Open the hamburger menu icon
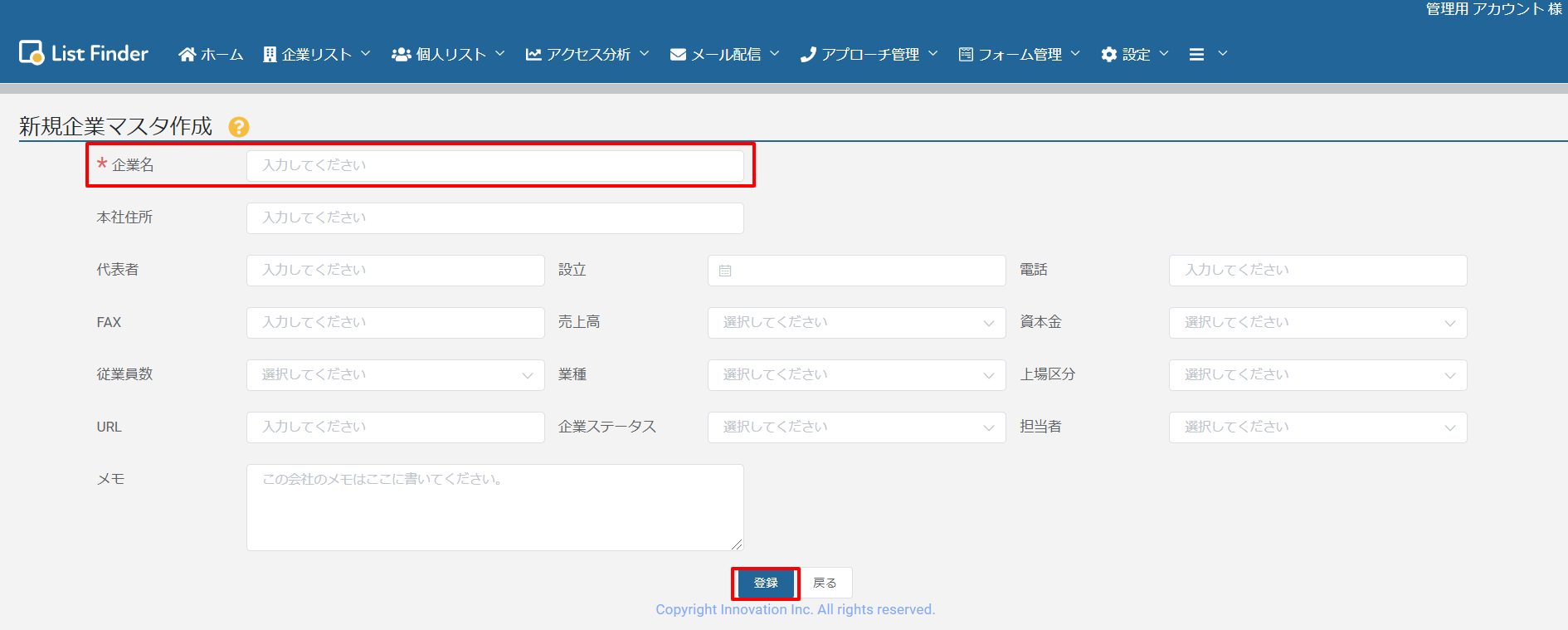 tap(1196, 54)
